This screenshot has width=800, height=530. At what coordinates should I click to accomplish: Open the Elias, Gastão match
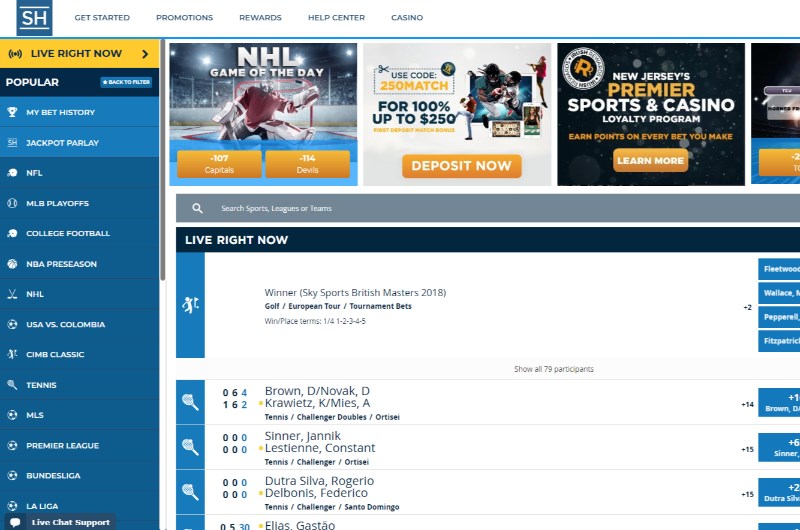coord(300,525)
